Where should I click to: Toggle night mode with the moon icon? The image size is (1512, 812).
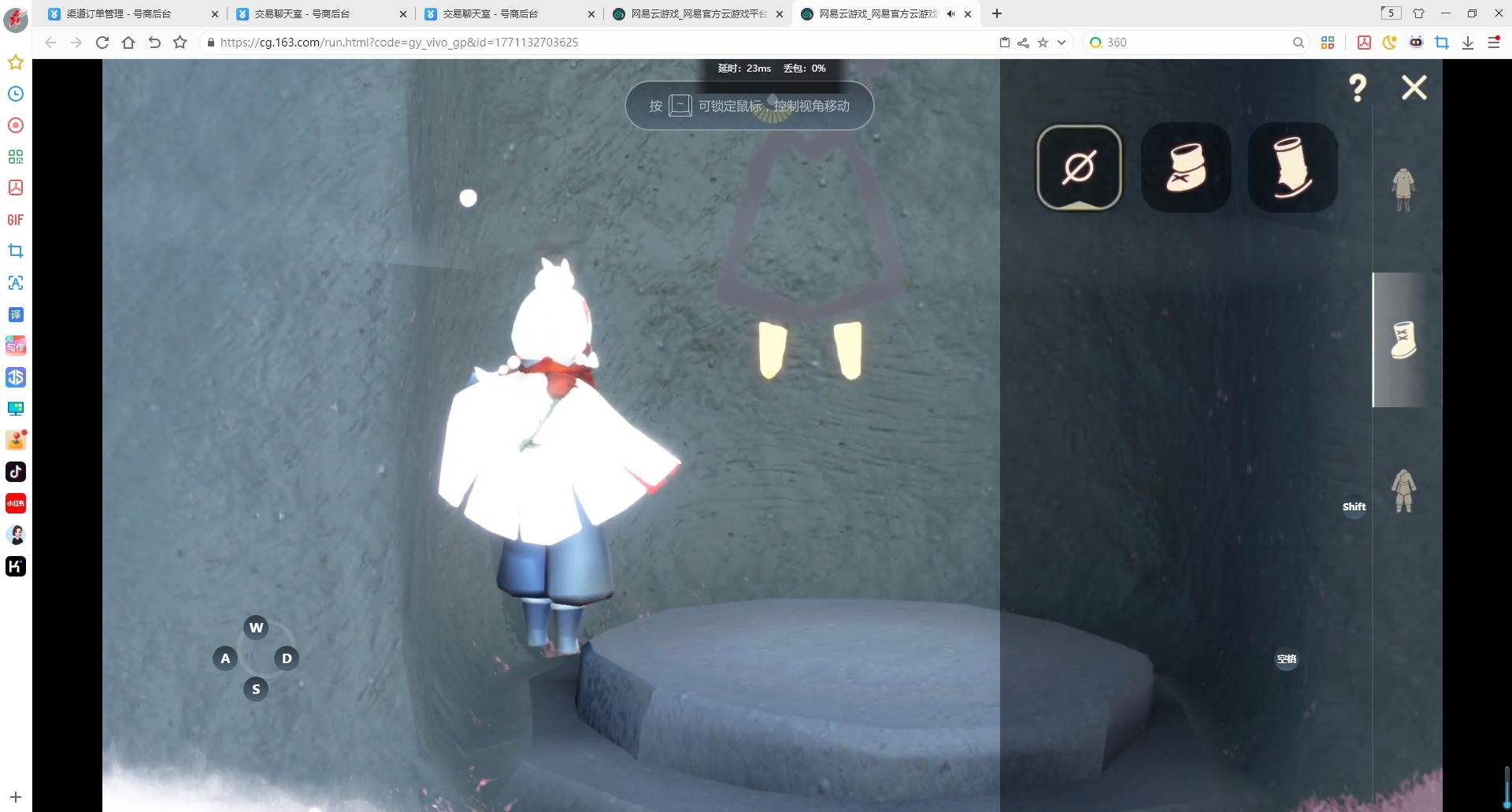(x=1390, y=43)
